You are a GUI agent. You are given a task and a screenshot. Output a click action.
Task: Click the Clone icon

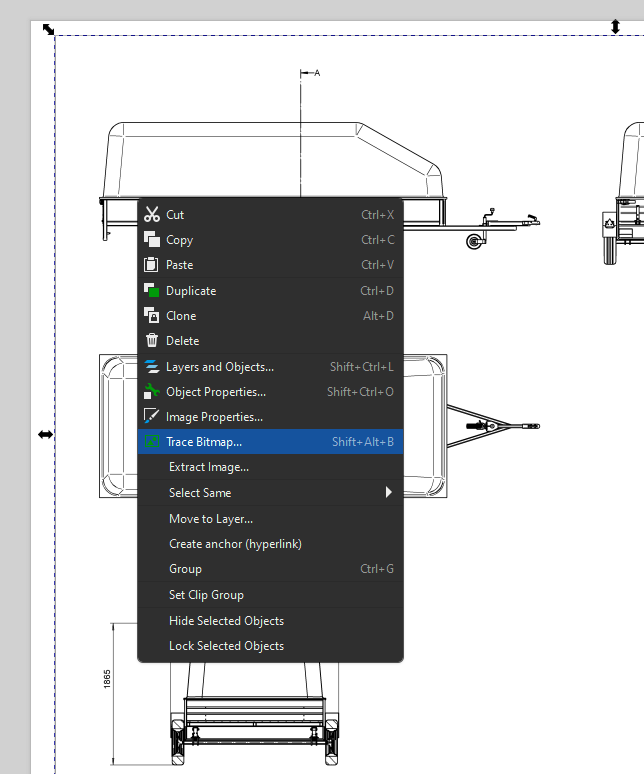coord(152,316)
